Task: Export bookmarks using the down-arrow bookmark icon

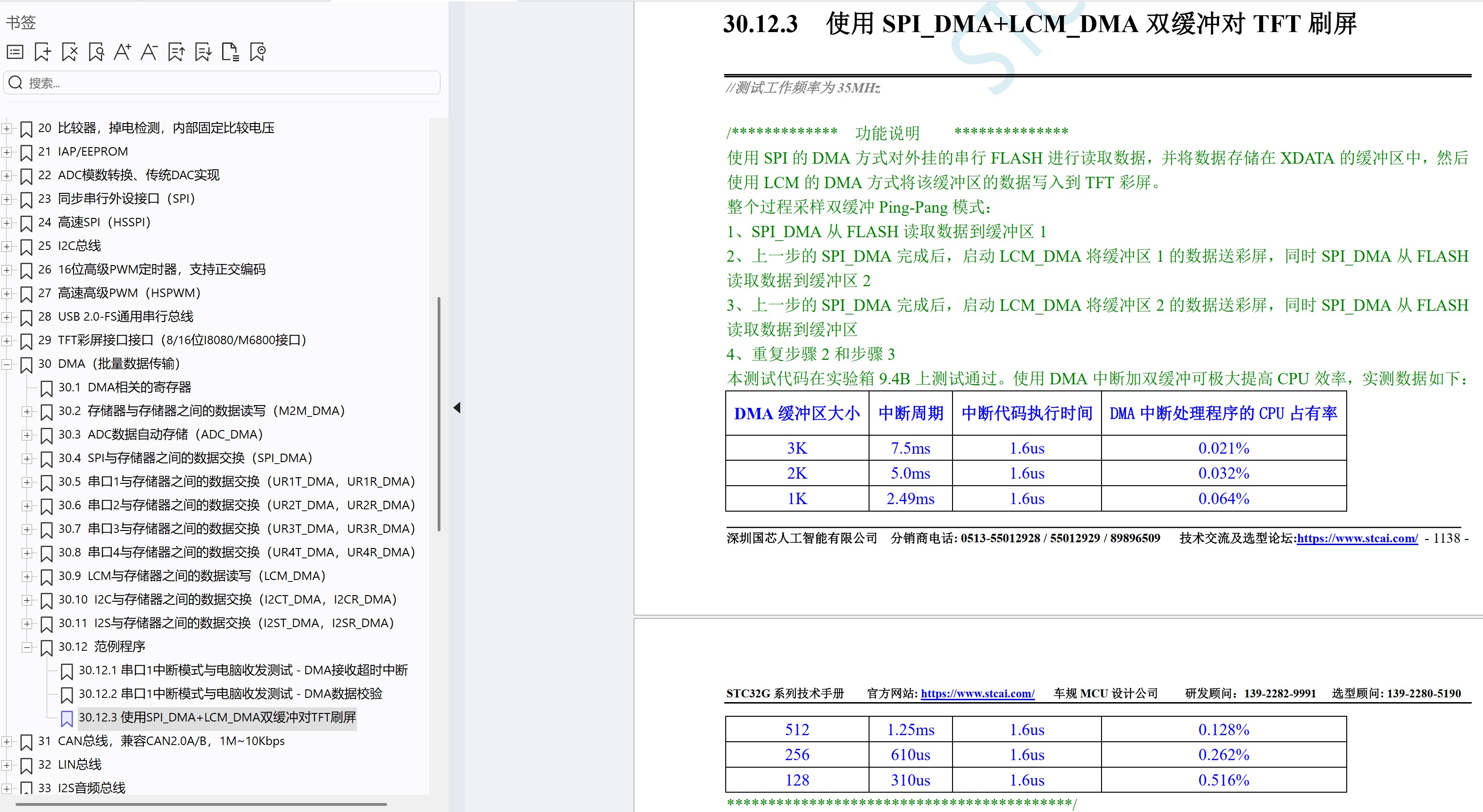Action: pyautogui.click(x=203, y=52)
